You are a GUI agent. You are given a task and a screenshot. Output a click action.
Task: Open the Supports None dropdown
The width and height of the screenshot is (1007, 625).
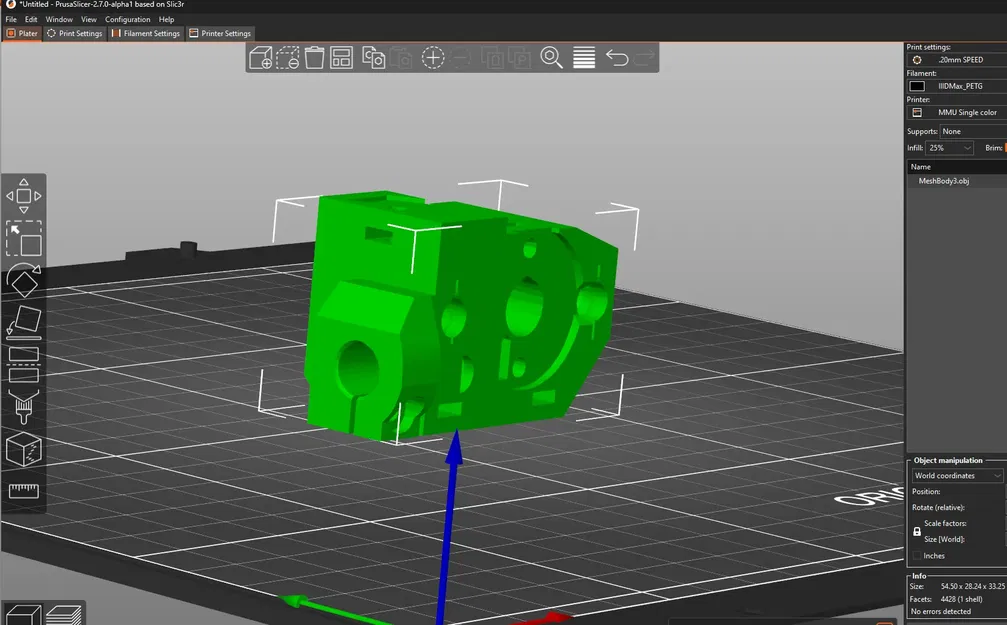click(973, 131)
